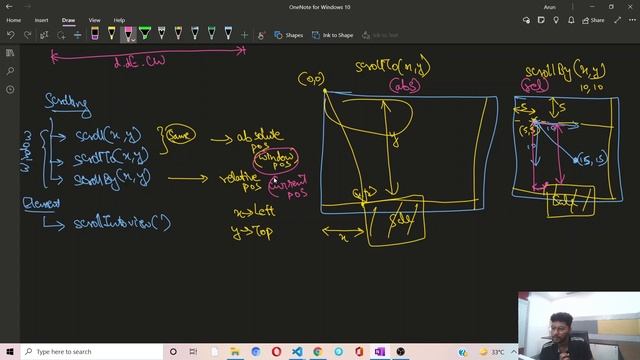
Task: Select the purple highlighter in the pen row
Action: 95,33
